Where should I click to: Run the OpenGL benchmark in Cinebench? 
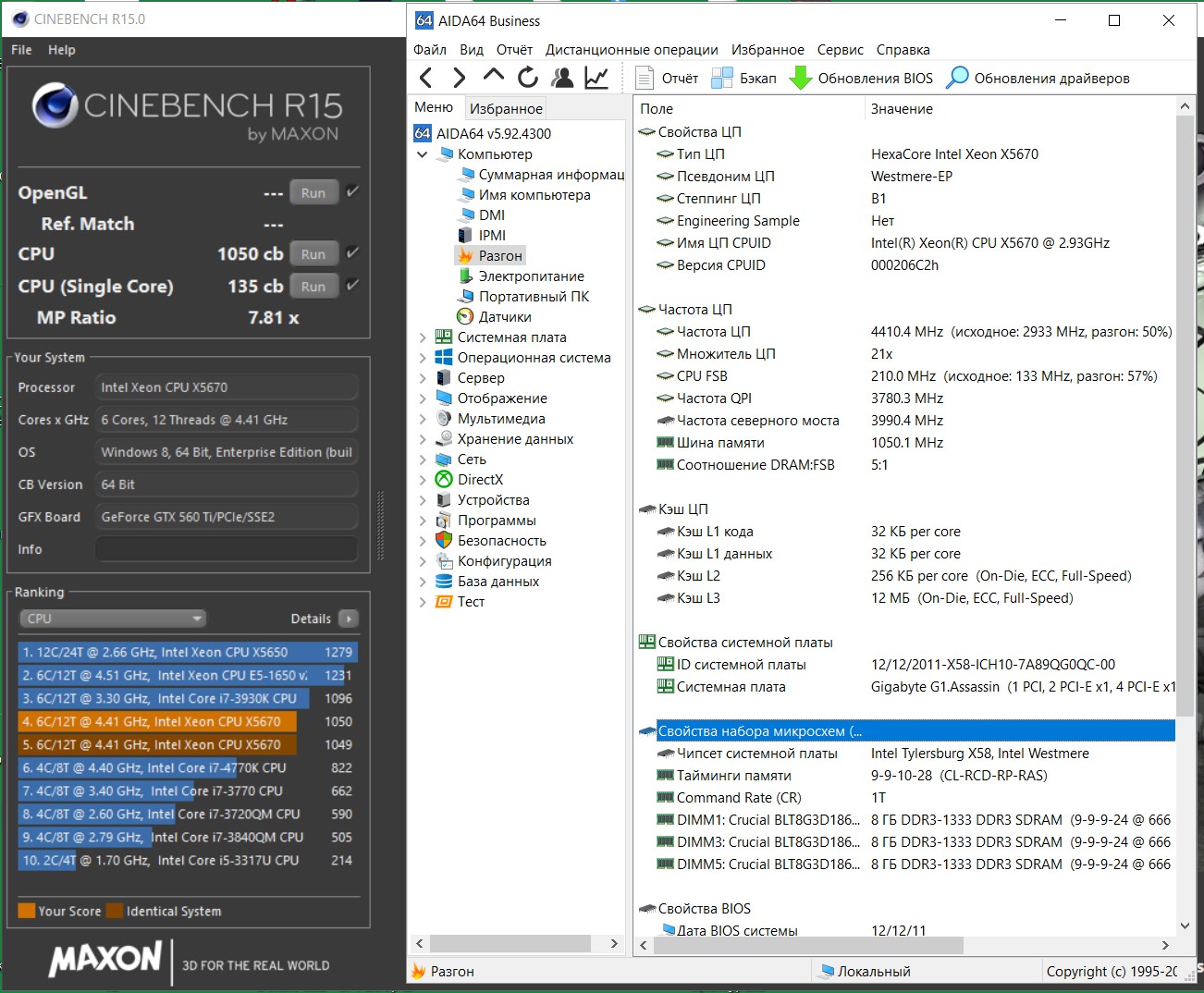[x=313, y=193]
